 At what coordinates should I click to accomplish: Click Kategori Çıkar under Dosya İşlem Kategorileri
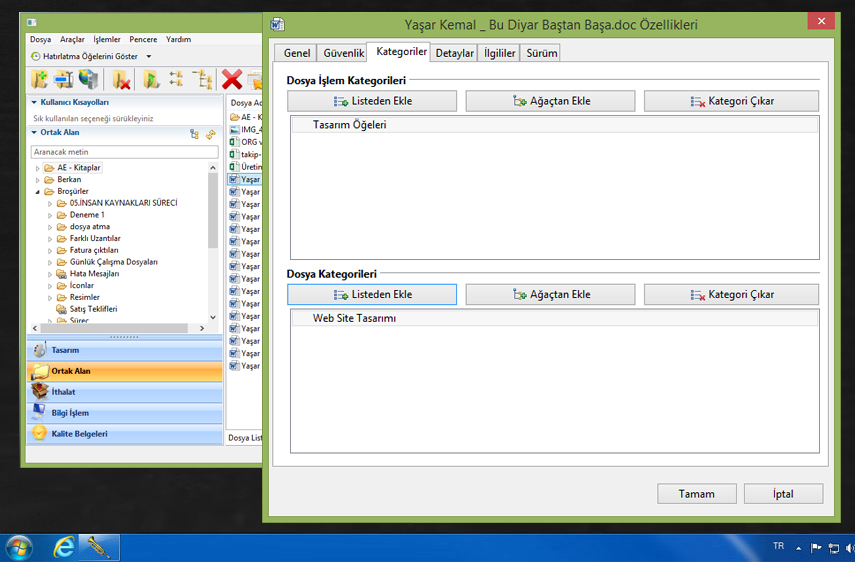731,101
